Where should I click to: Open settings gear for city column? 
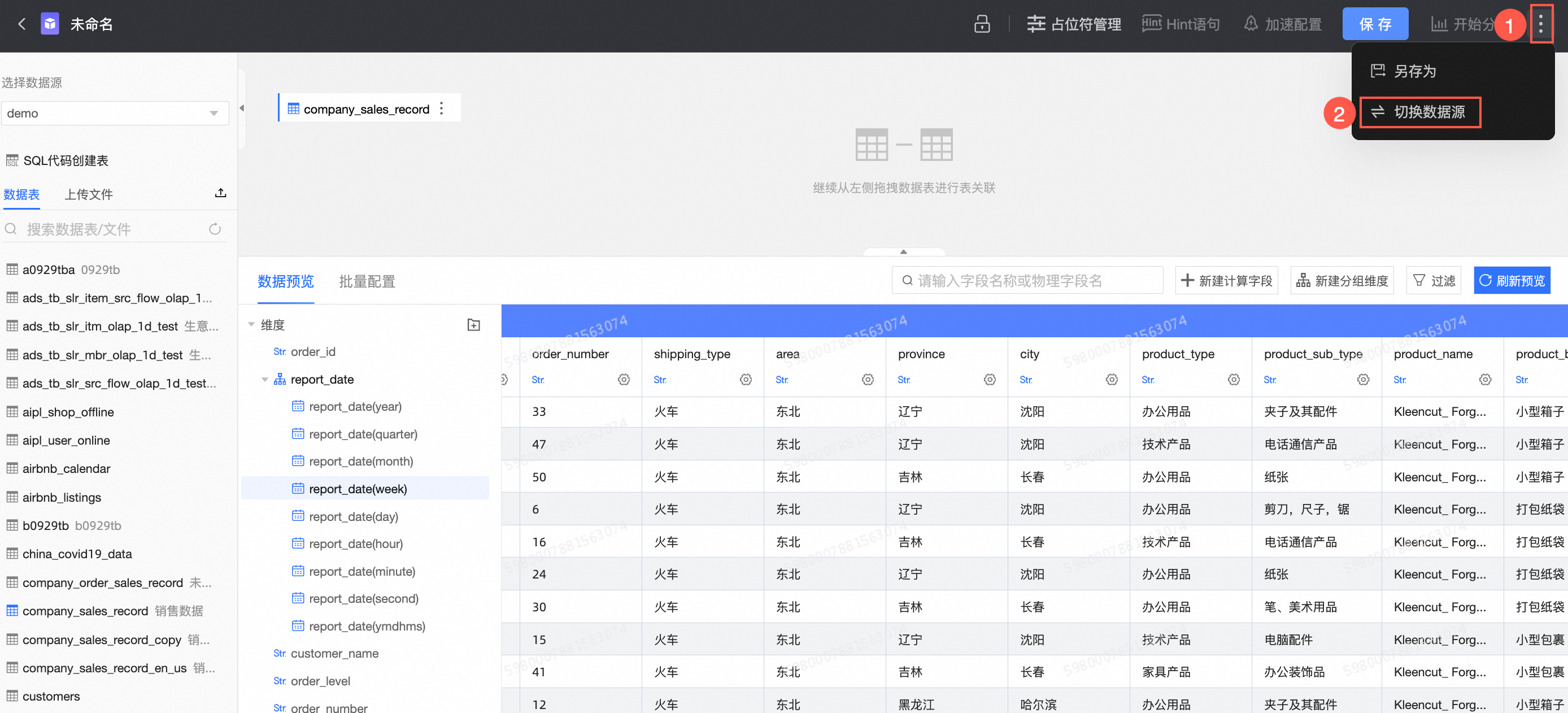click(1112, 380)
